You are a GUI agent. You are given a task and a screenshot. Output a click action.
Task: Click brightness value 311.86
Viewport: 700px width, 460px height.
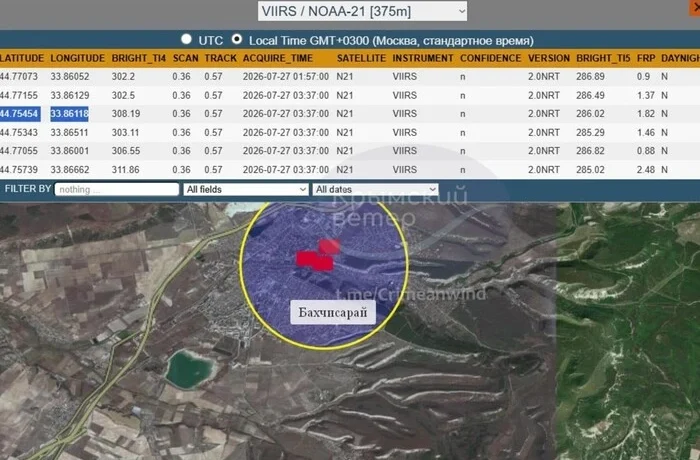(x=125, y=170)
